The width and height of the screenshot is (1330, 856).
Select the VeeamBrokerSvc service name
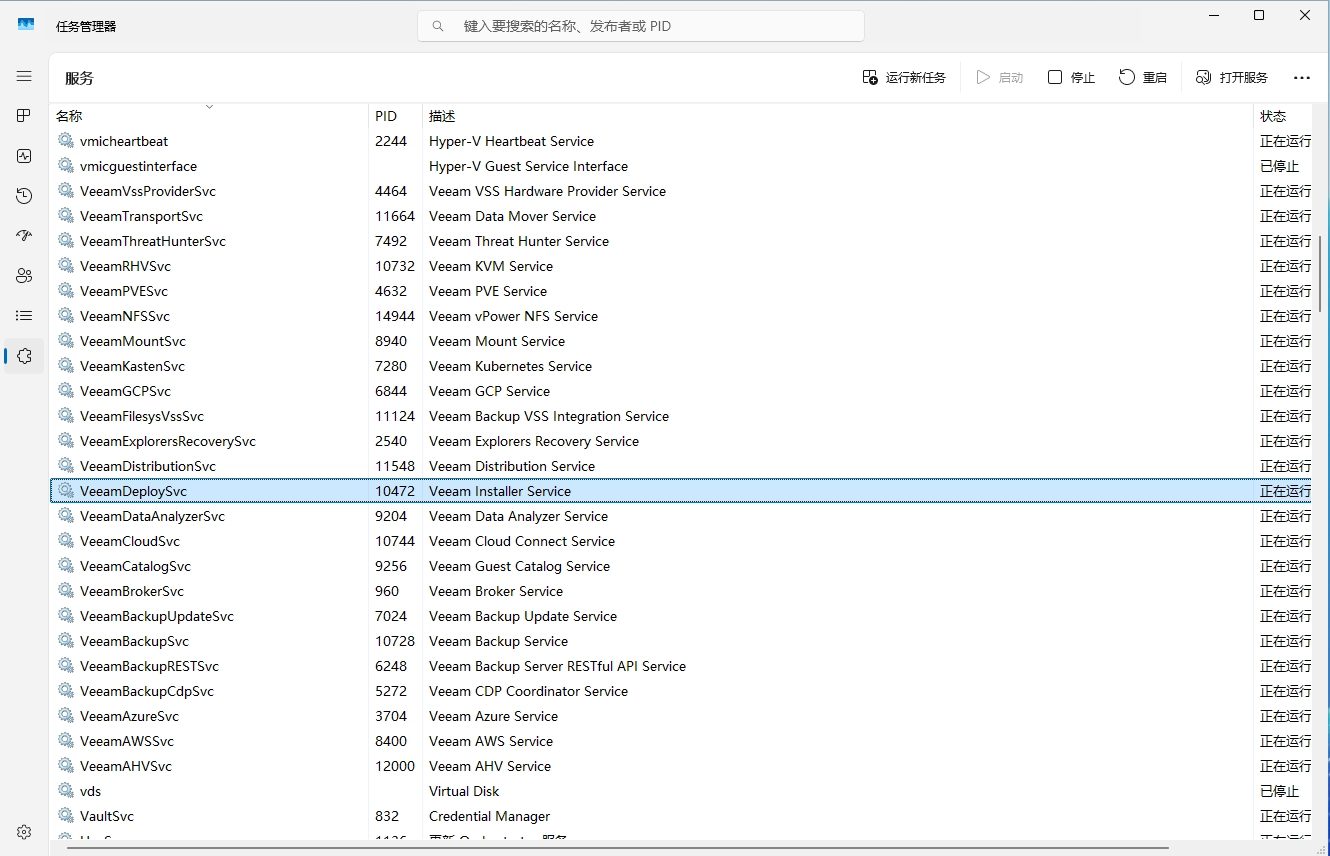pos(132,591)
